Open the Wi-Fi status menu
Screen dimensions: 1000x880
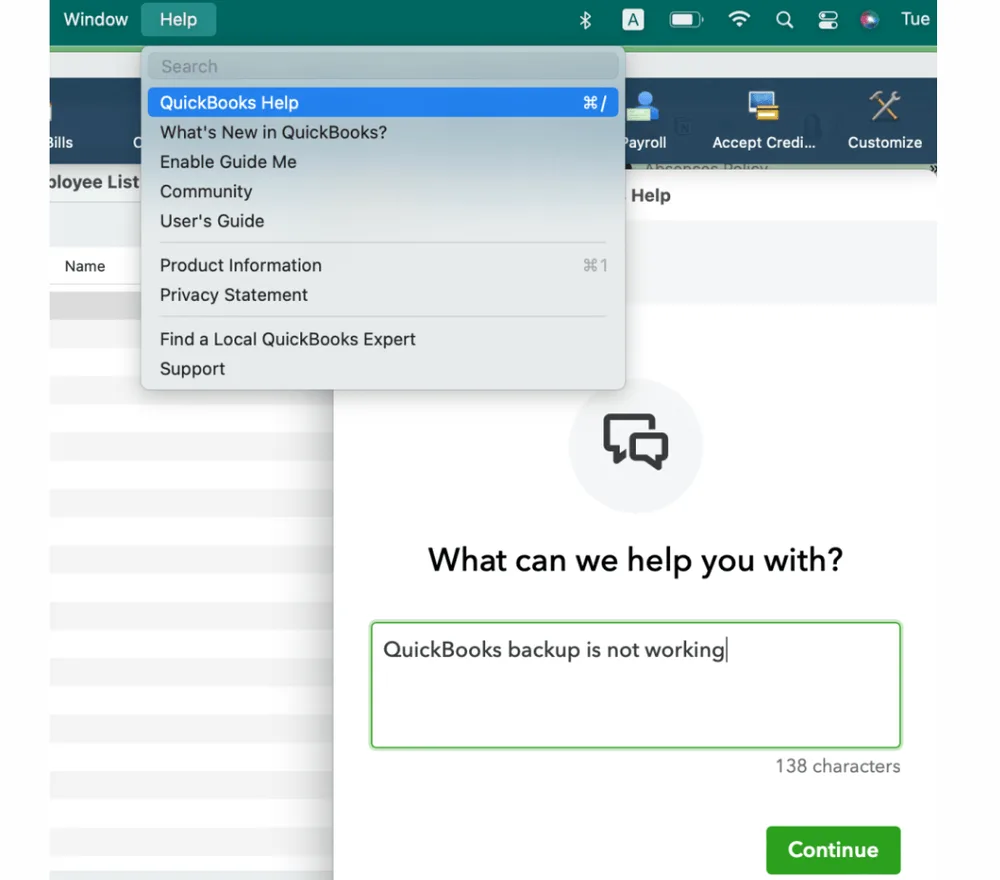(739, 19)
